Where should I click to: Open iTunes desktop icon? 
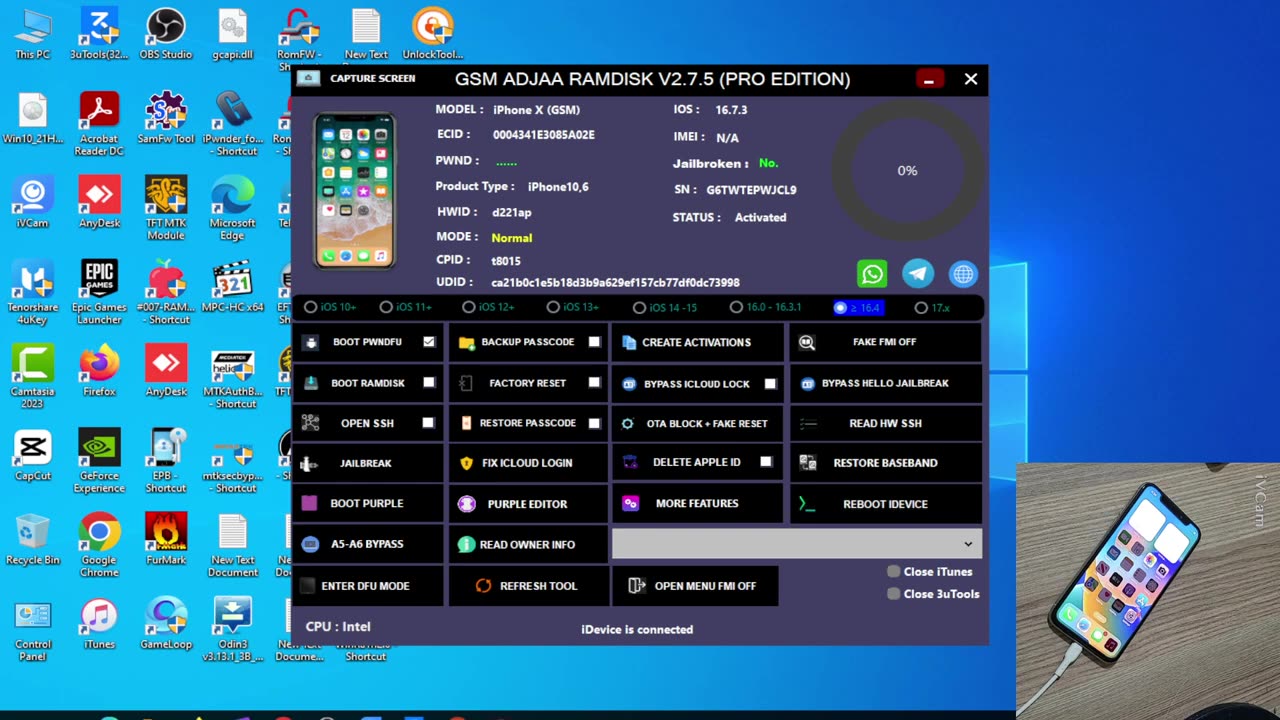click(x=99, y=623)
